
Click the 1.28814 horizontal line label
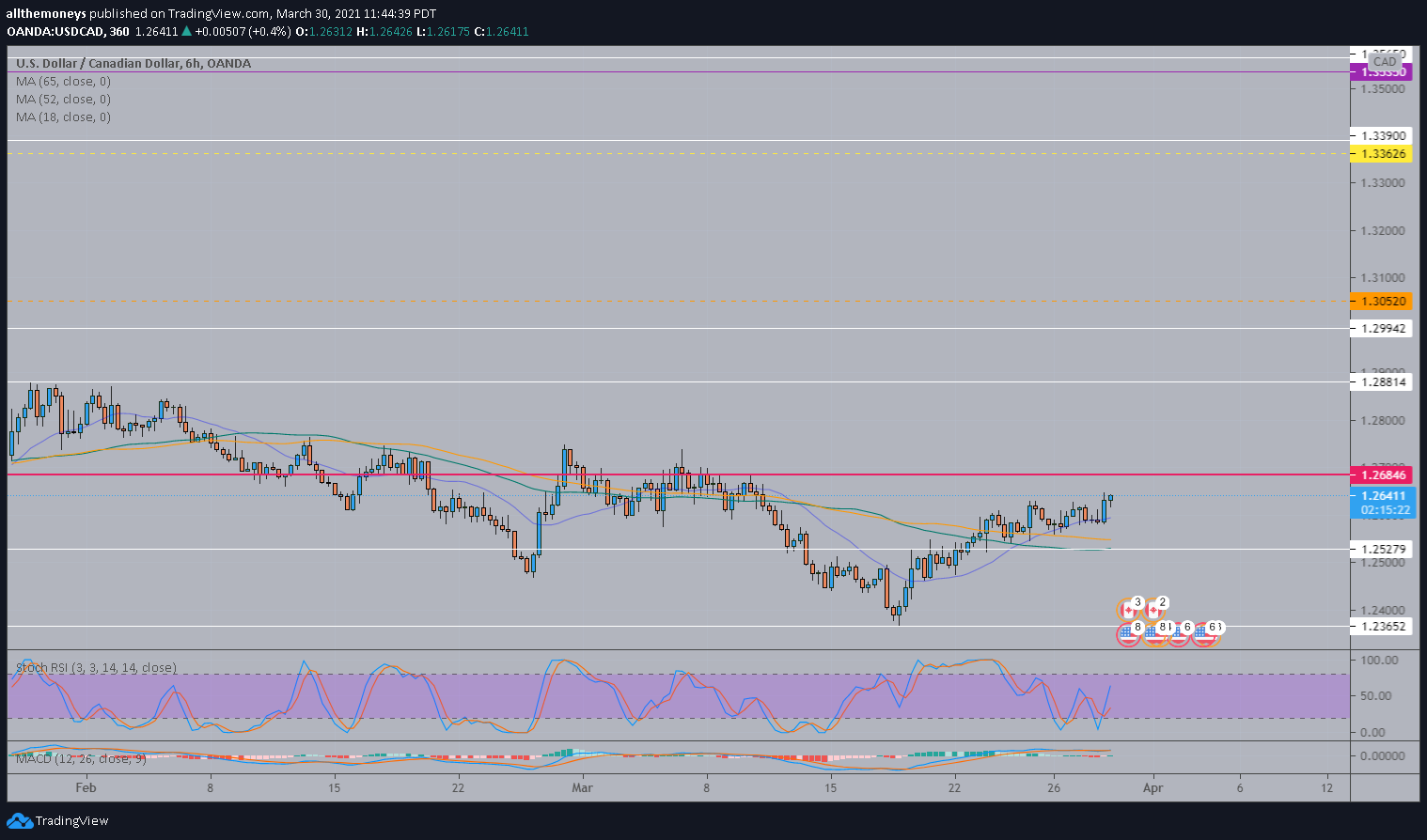tap(1383, 381)
